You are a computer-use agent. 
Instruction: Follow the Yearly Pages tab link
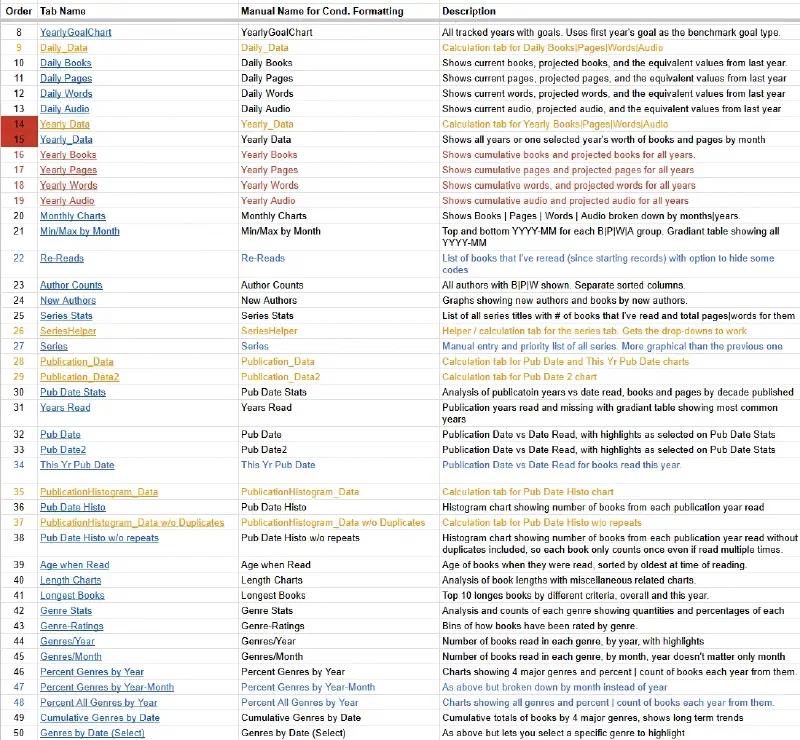pos(68,170)
